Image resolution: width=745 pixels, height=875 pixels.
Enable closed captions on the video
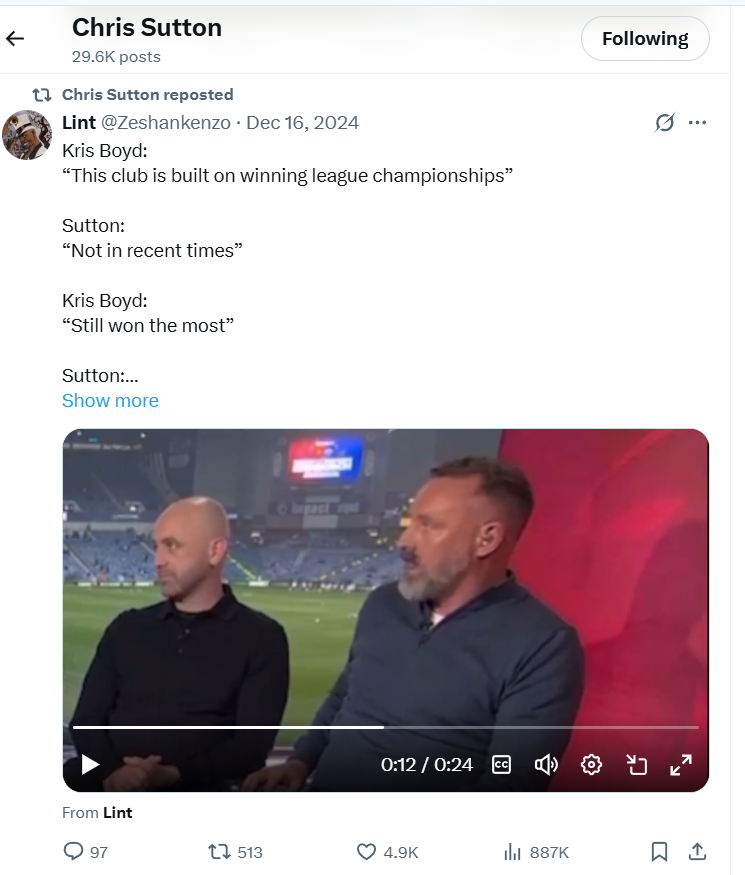pos(501,764)
